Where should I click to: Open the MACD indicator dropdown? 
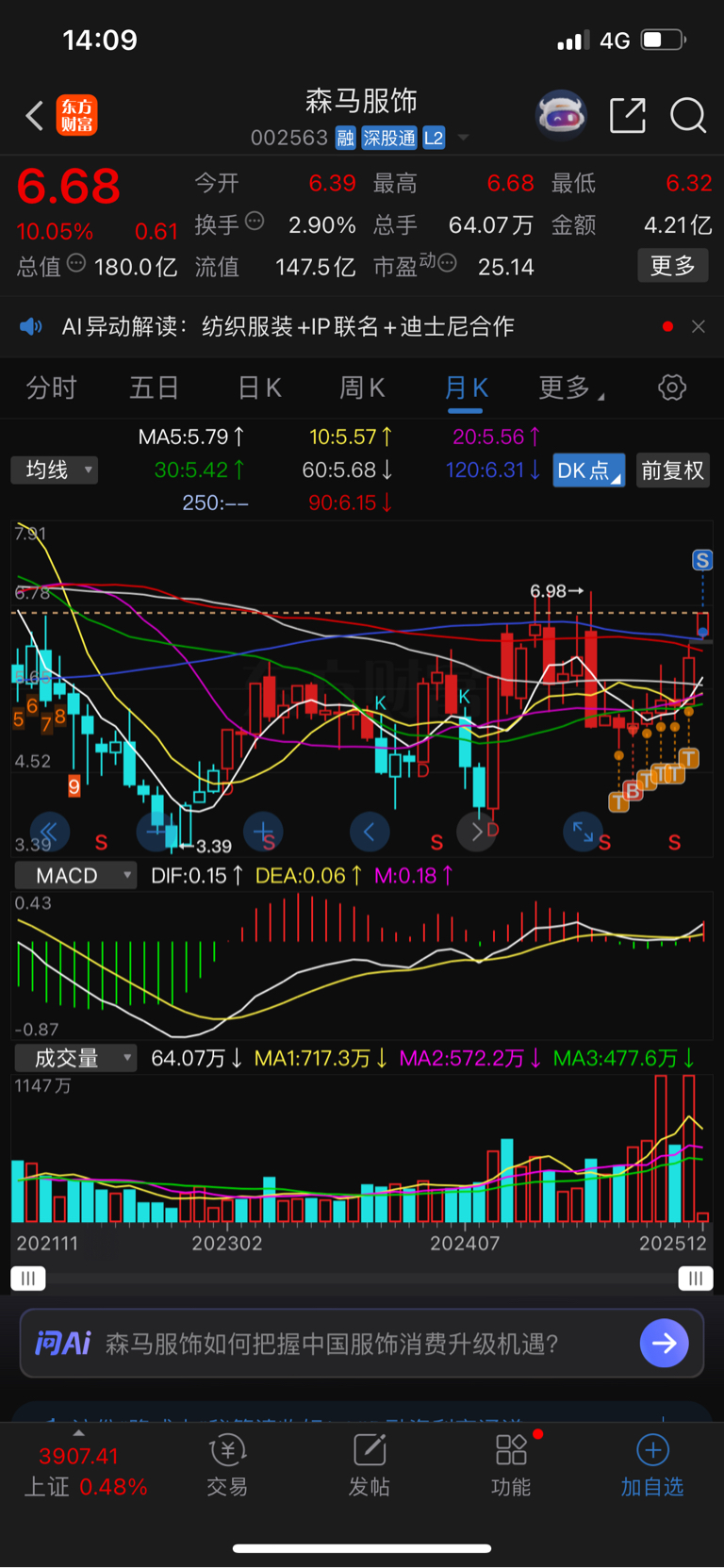click(x=75, y=875)
